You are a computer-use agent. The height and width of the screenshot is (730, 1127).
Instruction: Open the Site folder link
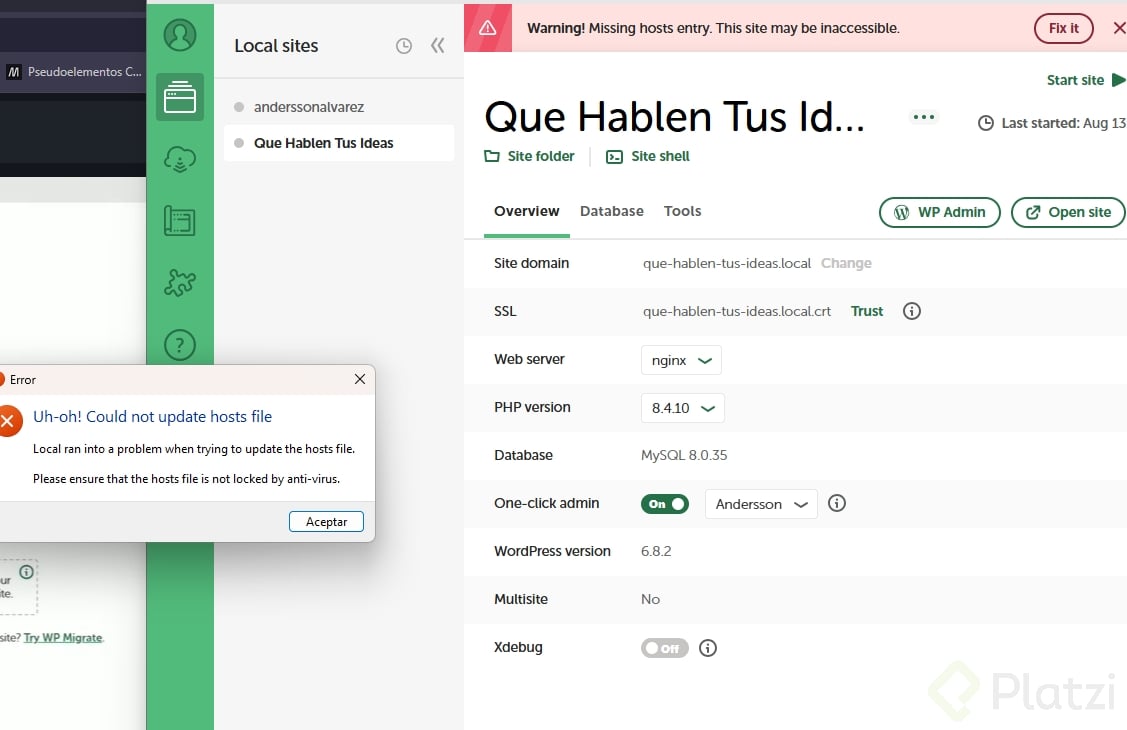[530, 156]
